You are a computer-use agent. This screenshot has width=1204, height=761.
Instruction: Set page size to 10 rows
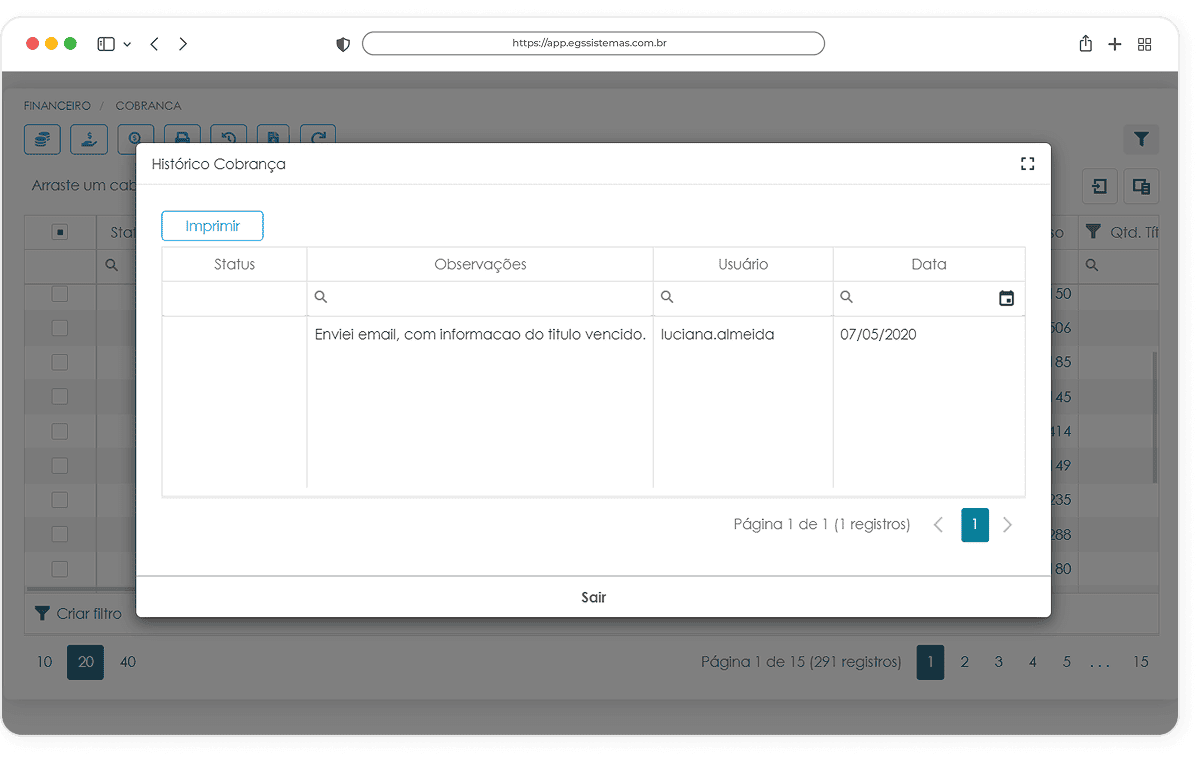pyautogui.click(x=45, y=662)
